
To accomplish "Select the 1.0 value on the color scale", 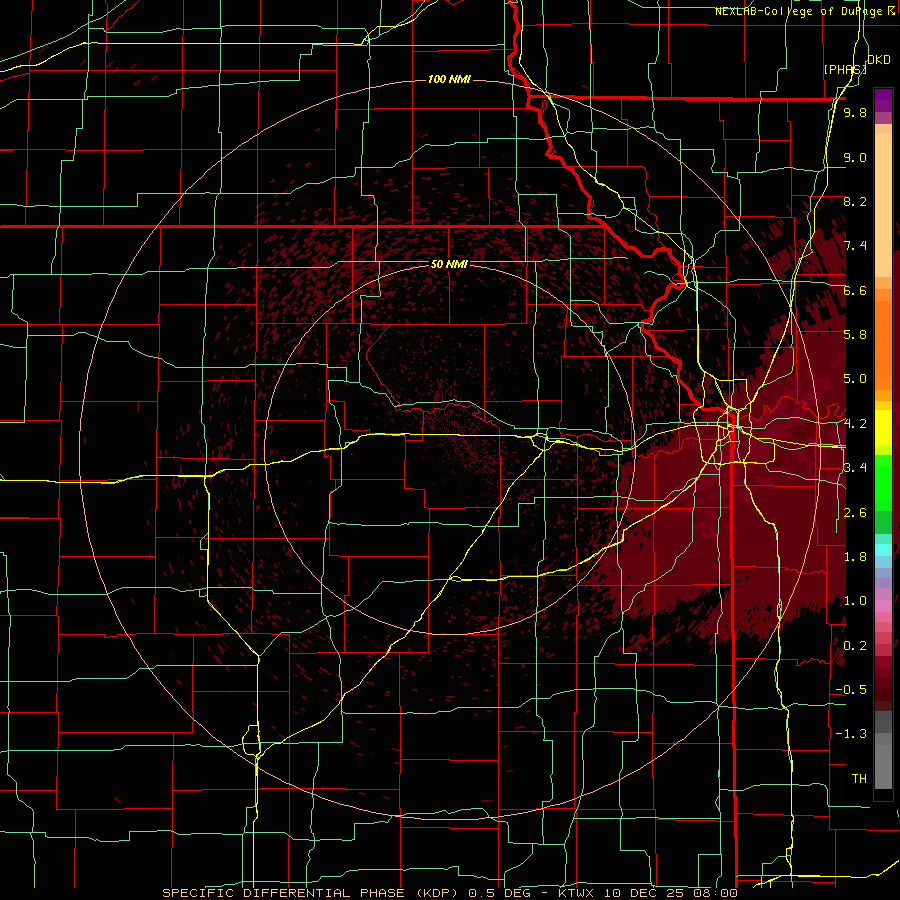I will click(x=855, y=601).
